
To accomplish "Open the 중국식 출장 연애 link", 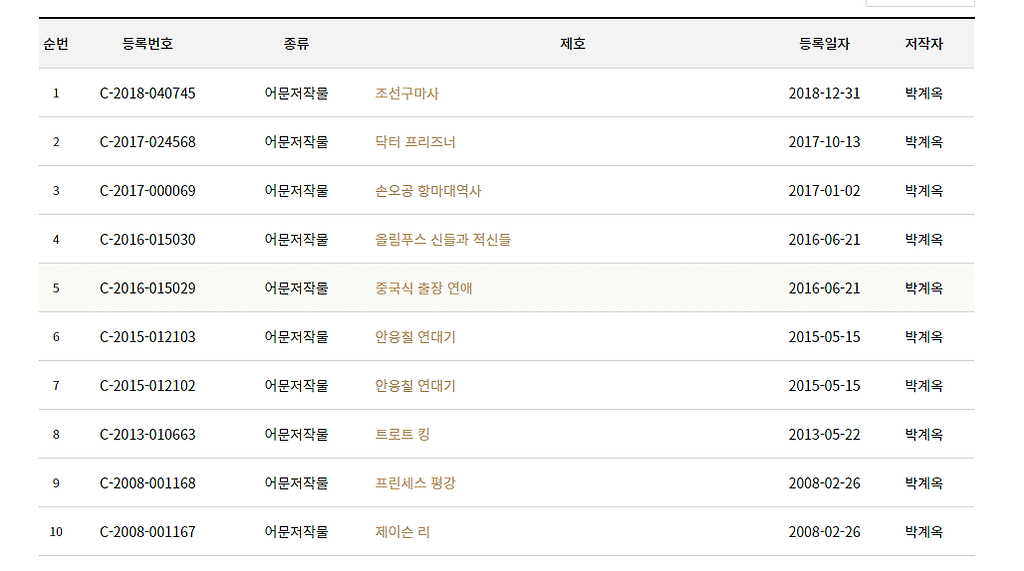I will pos(423,288).
